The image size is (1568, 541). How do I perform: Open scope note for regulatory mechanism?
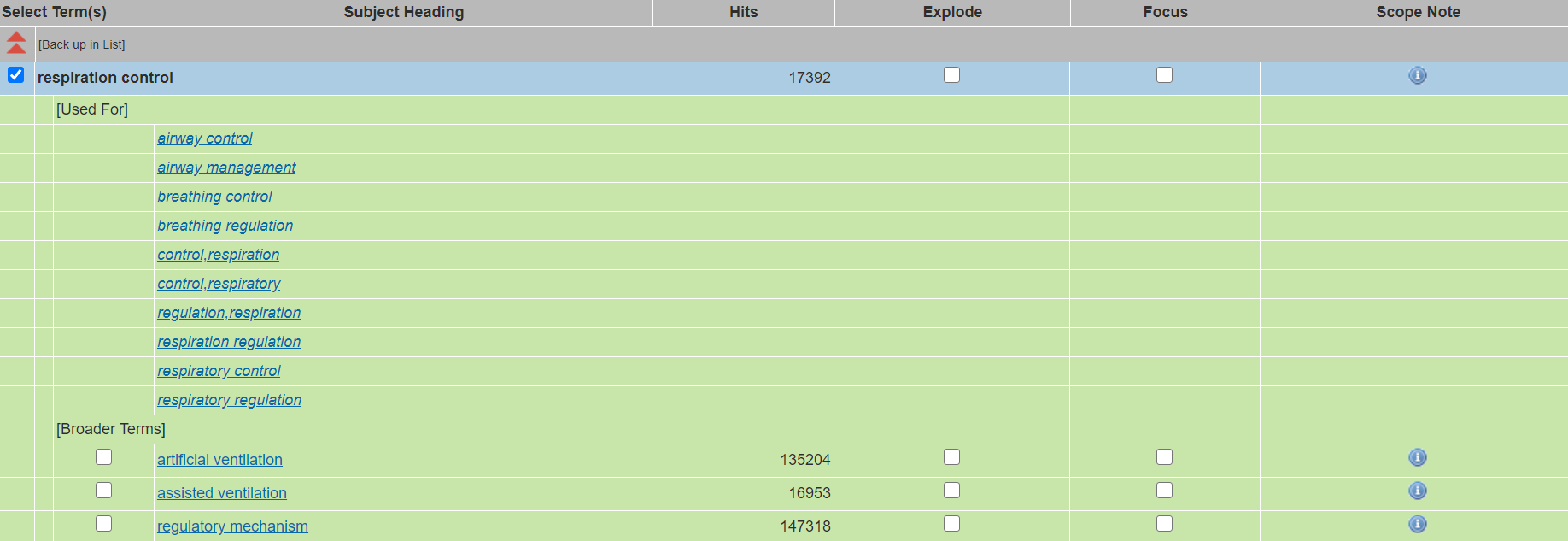pos(1417,525)
